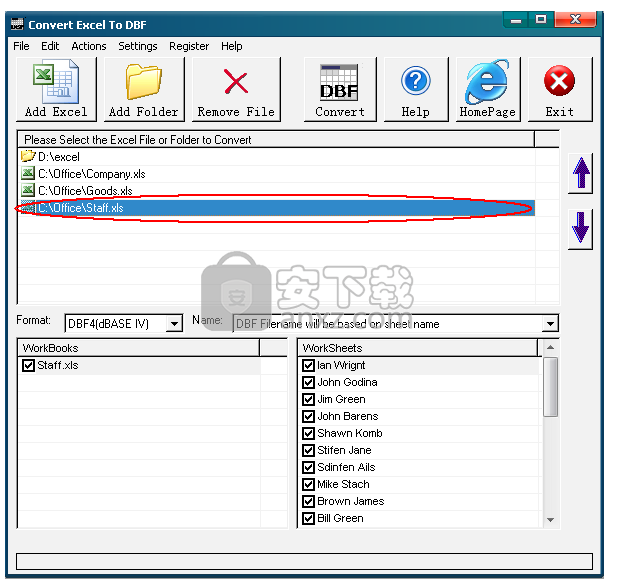Select the C:\Office\Staff.xls row

277,208
